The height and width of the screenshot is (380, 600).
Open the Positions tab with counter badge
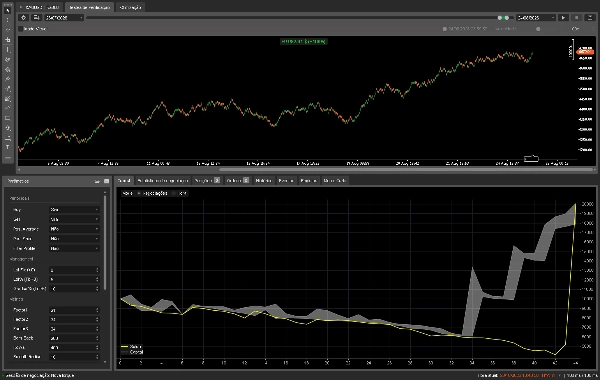pyautogui.click(x=207, y=180)
